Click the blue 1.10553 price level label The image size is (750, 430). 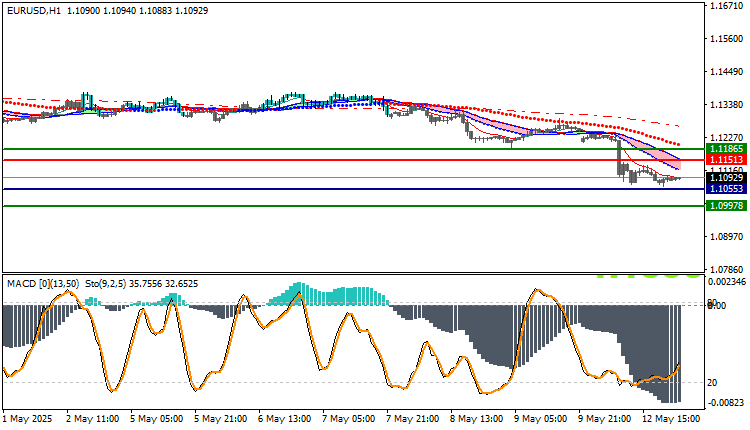click(x=726, y=189)
